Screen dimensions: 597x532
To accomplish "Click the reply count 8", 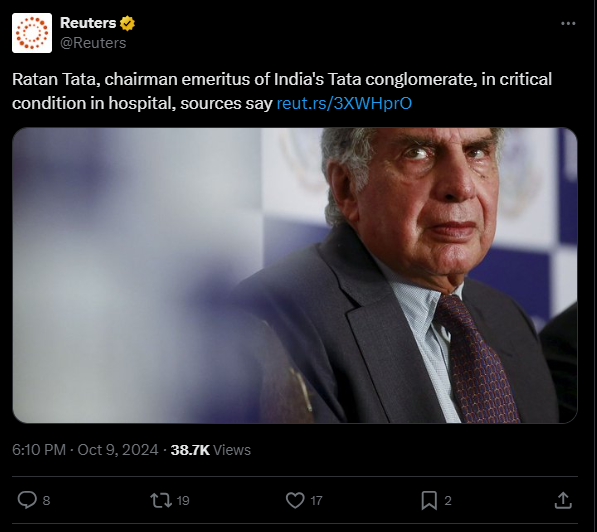I will point(46,500).
